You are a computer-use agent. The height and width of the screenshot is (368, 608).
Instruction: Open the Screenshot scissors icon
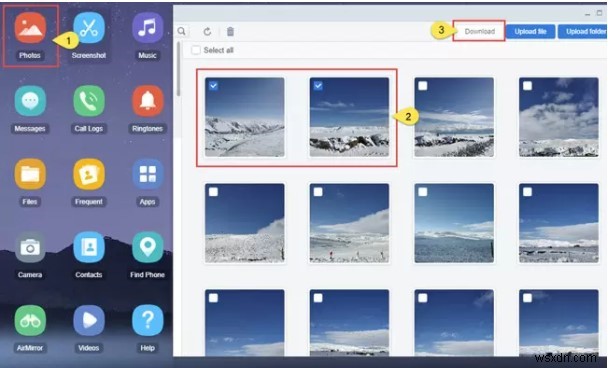coord(89,28)
